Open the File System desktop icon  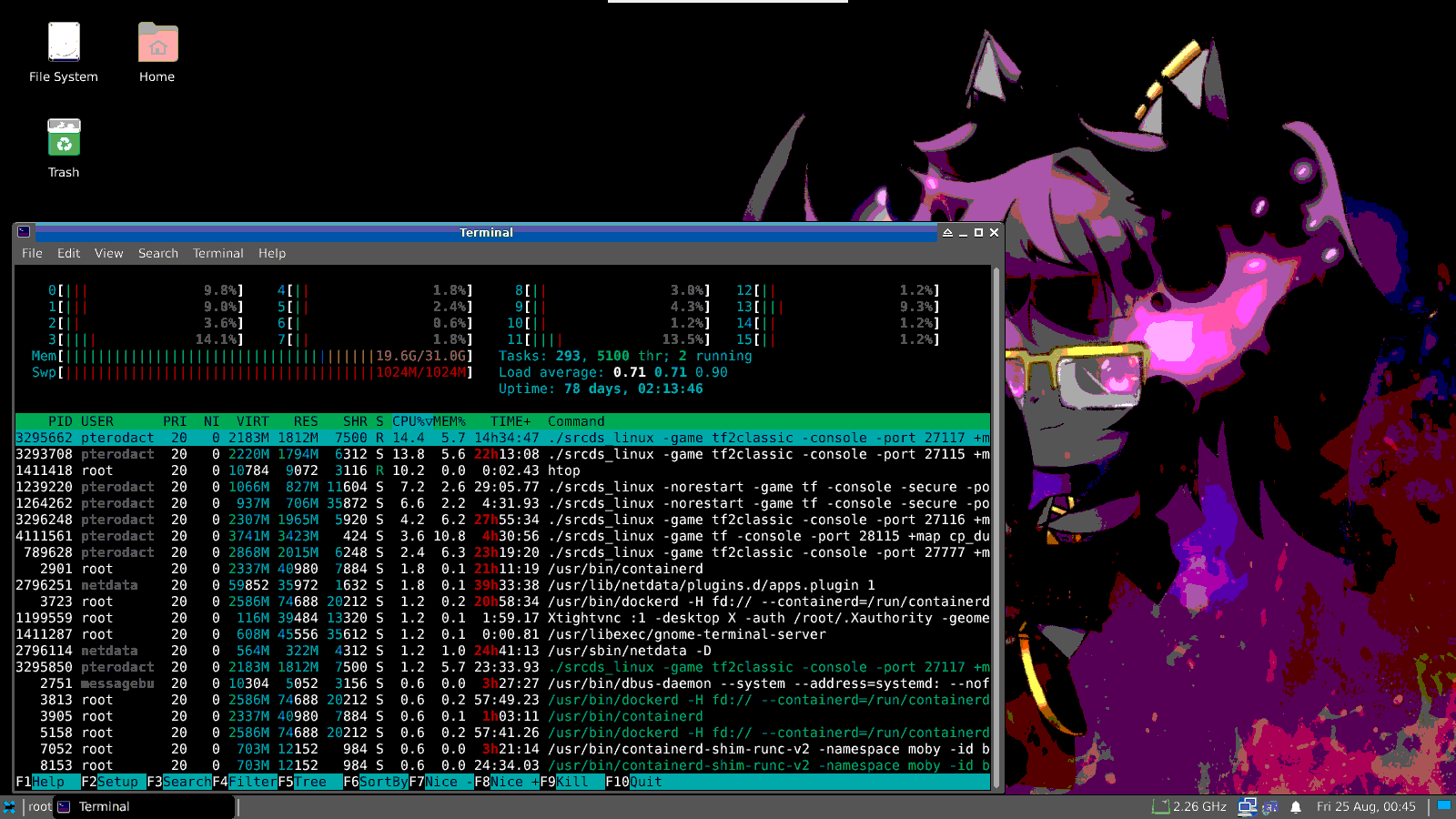pyautogui.click(x=64, y=53)
